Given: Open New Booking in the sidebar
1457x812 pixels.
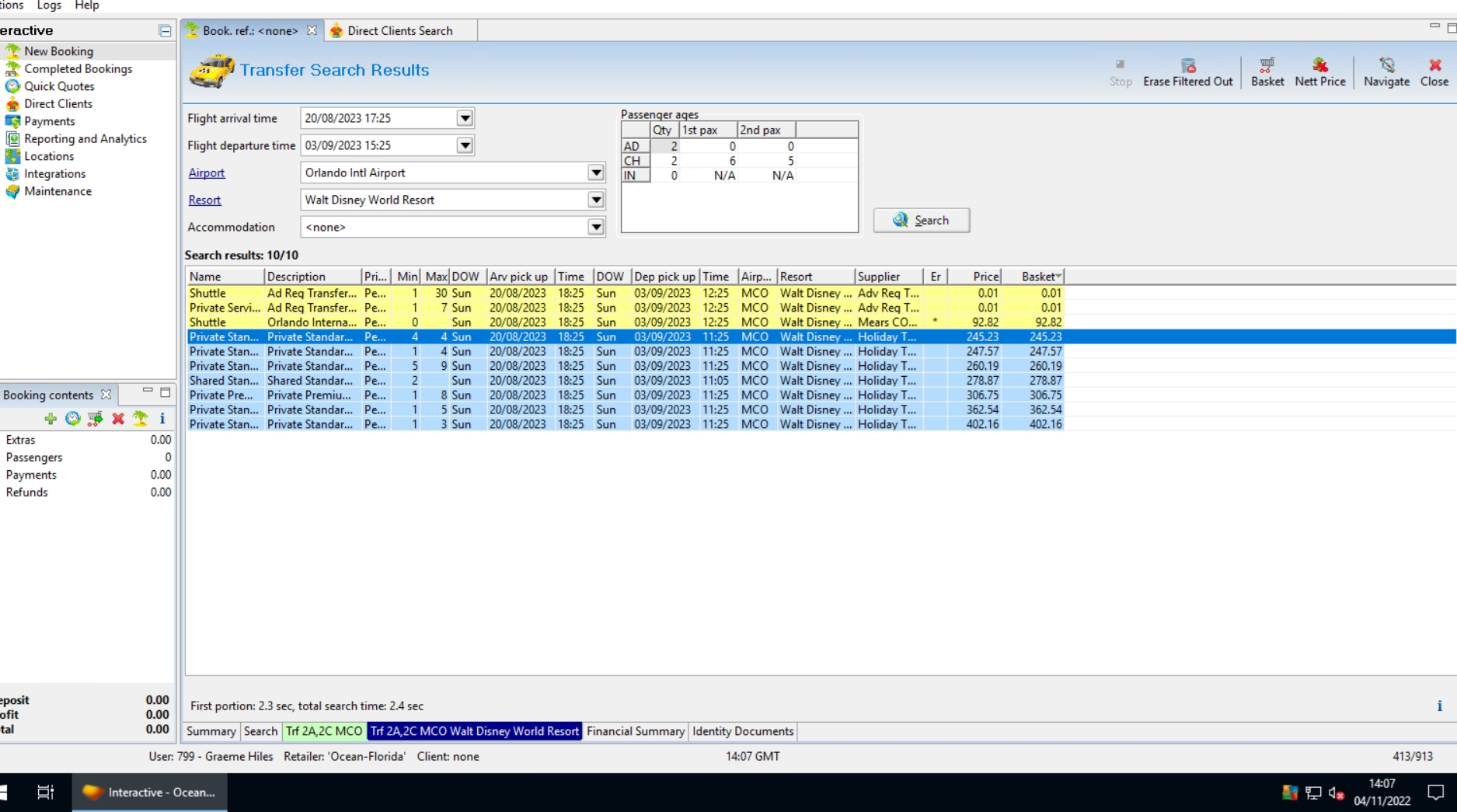Looking at the screenshot, I should 58,51.
